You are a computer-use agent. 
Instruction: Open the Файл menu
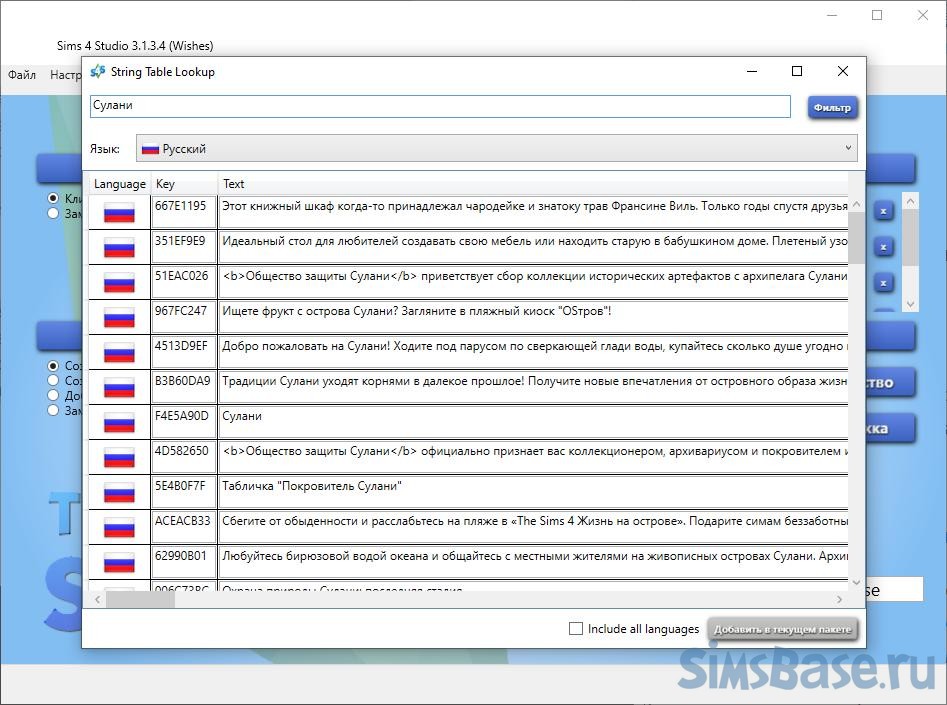point(22,75)
